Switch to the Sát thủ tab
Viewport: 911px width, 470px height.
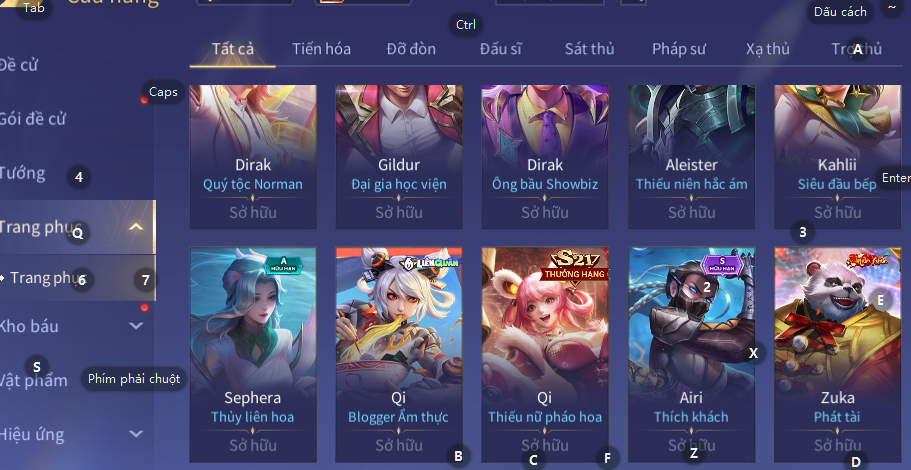click(x=590, y=49)
